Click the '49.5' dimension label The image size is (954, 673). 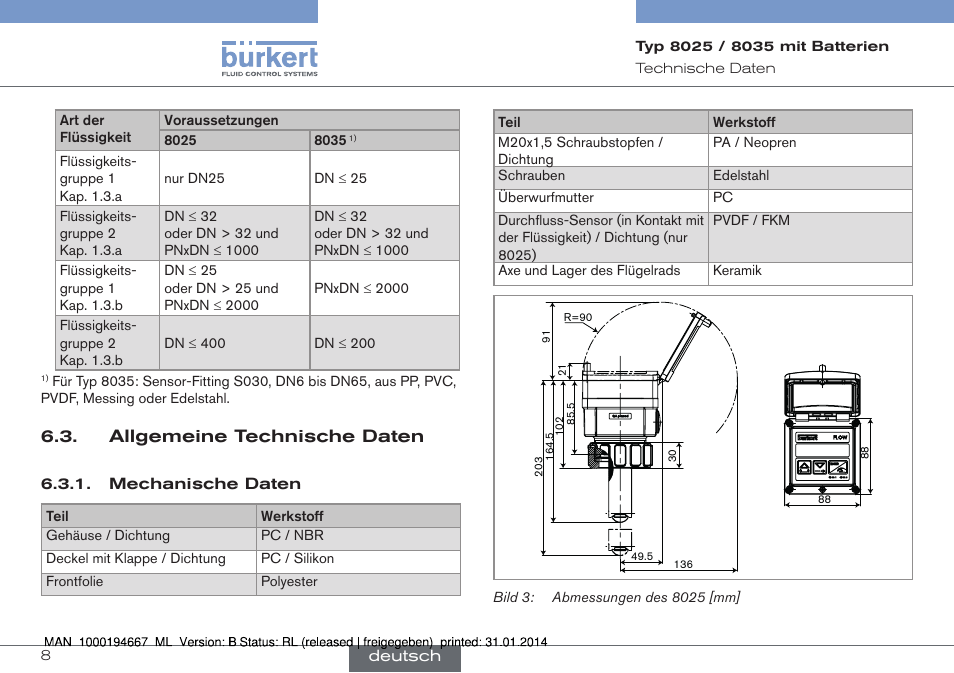(x=642, y=556)
